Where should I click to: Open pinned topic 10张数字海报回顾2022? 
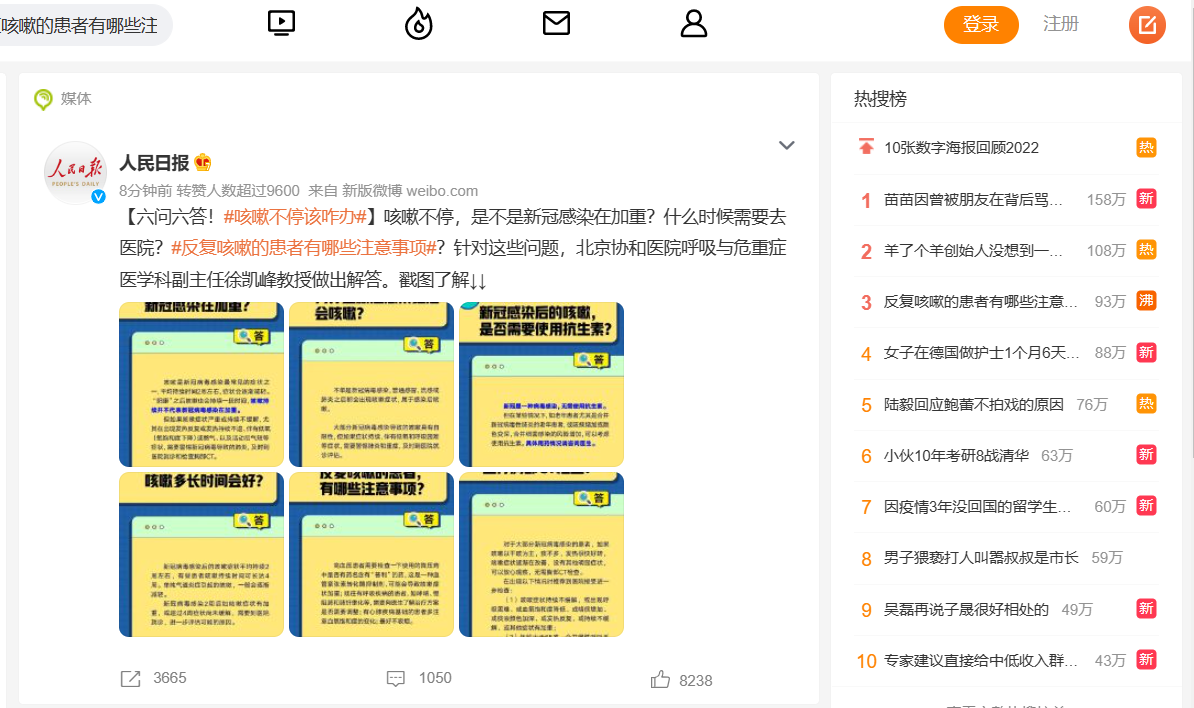point(961,148)
